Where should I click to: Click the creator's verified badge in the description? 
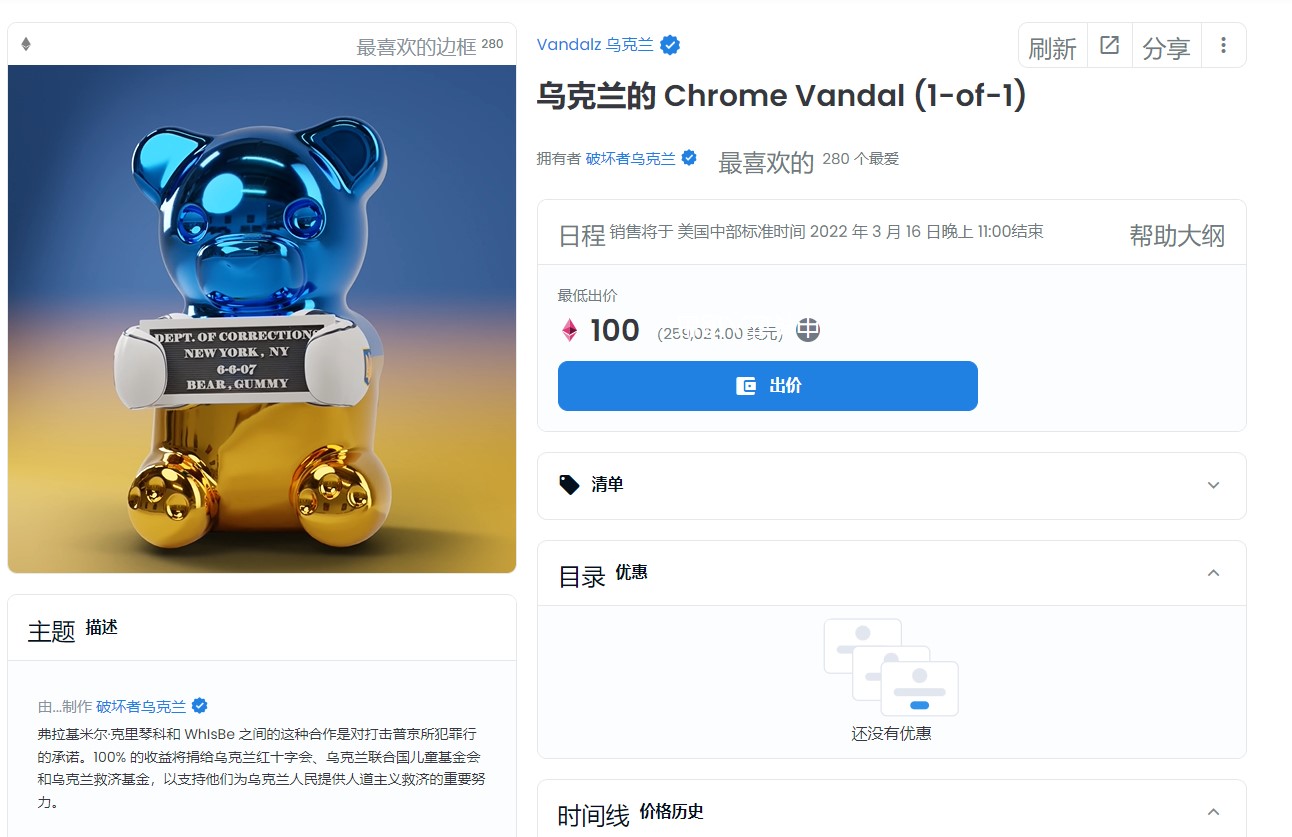[199, 706]
